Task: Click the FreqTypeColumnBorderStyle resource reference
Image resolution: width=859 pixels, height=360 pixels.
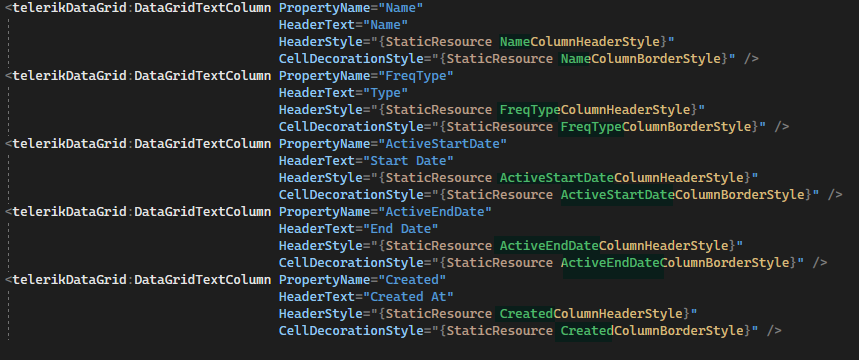Action: click(656, 127)
